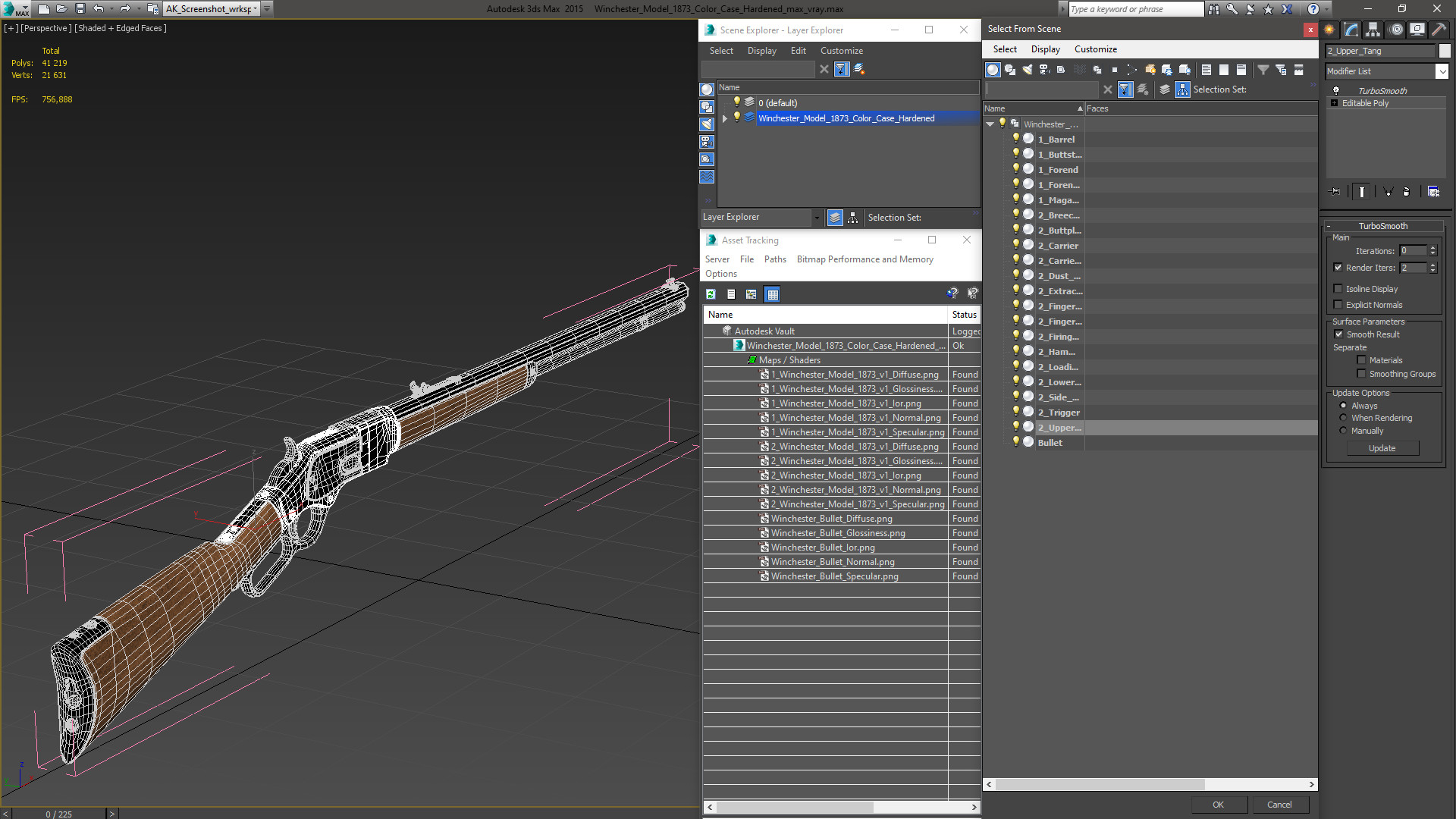Toggle visibility bulb of 0 (default) layer
Image resolution: width=1456 pixels, height=819 pixels.
(736, 102)
